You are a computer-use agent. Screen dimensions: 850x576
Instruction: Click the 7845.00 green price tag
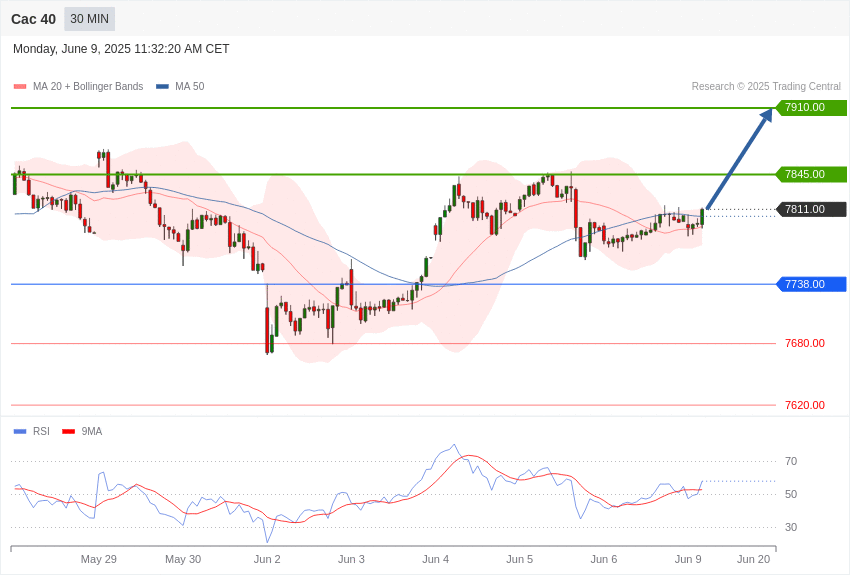(x=812, y=174)
